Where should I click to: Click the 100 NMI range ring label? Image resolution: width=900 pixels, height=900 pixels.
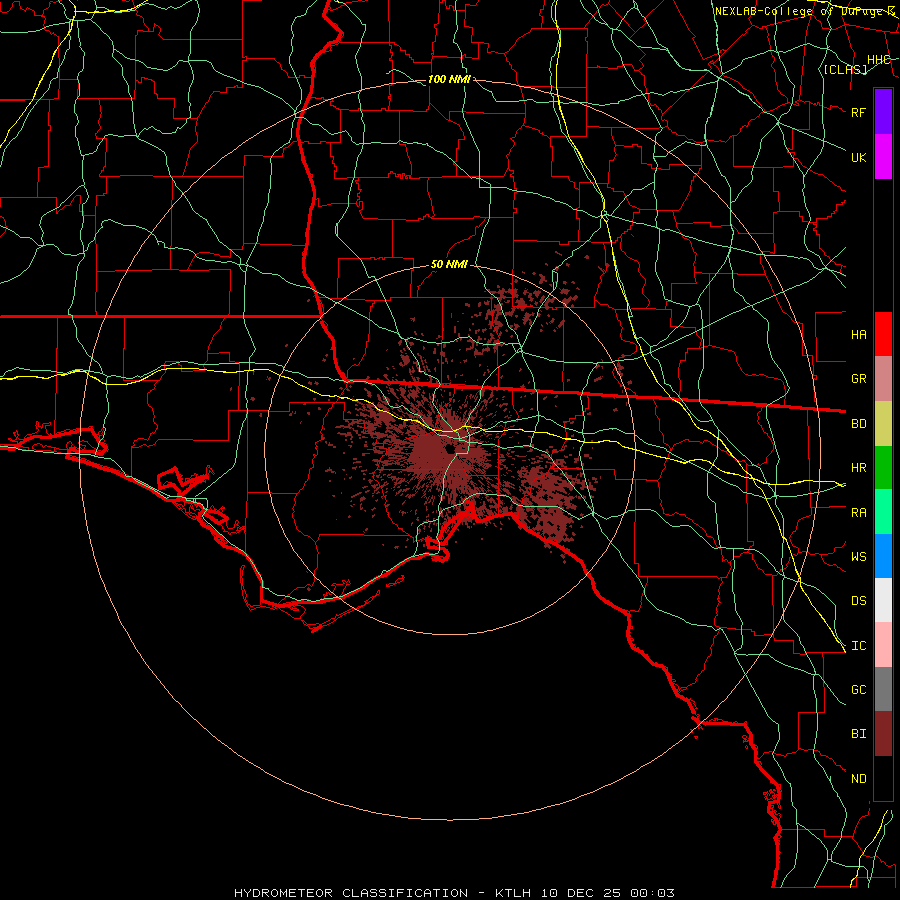coord(449,79)
